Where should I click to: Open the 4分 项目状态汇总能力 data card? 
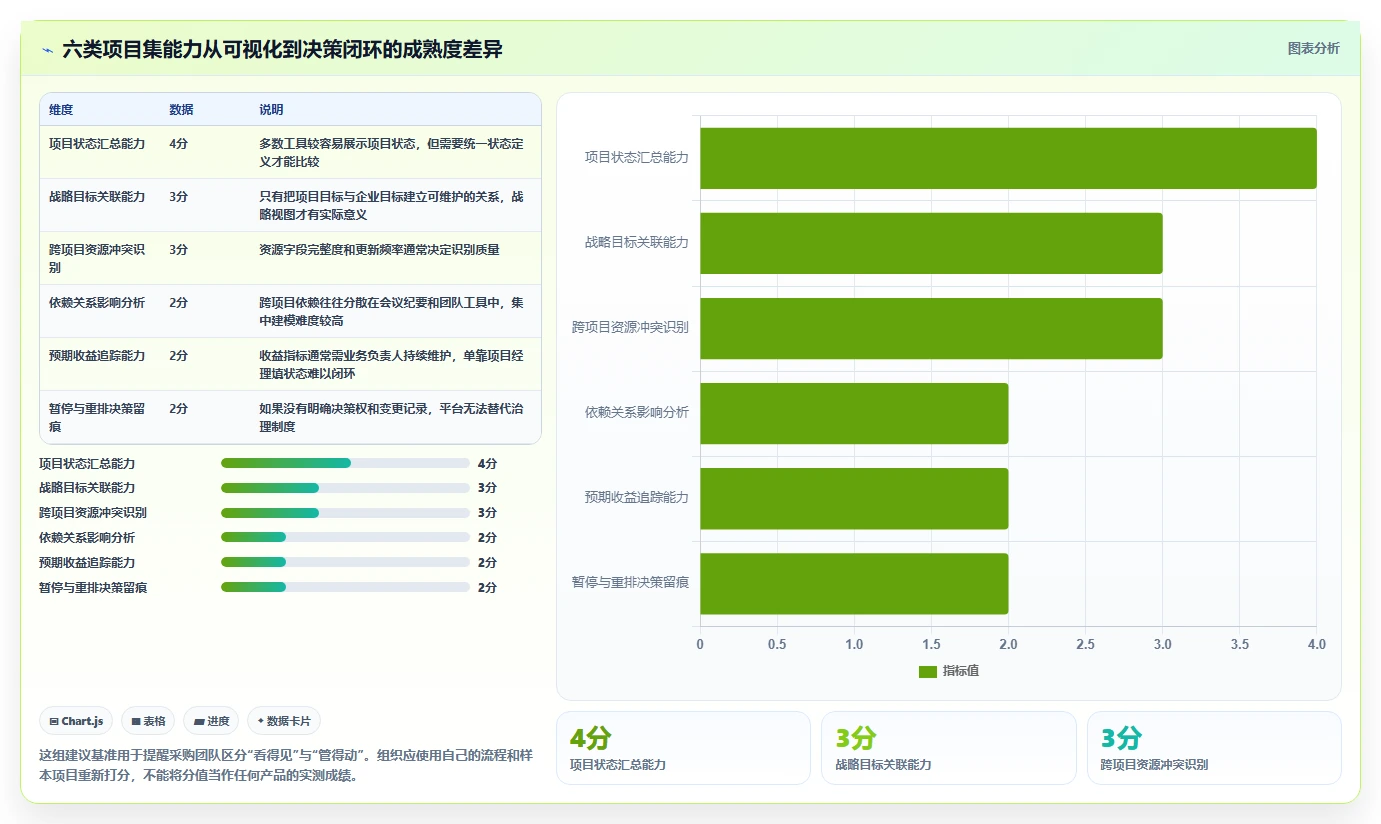click(683, 748)
